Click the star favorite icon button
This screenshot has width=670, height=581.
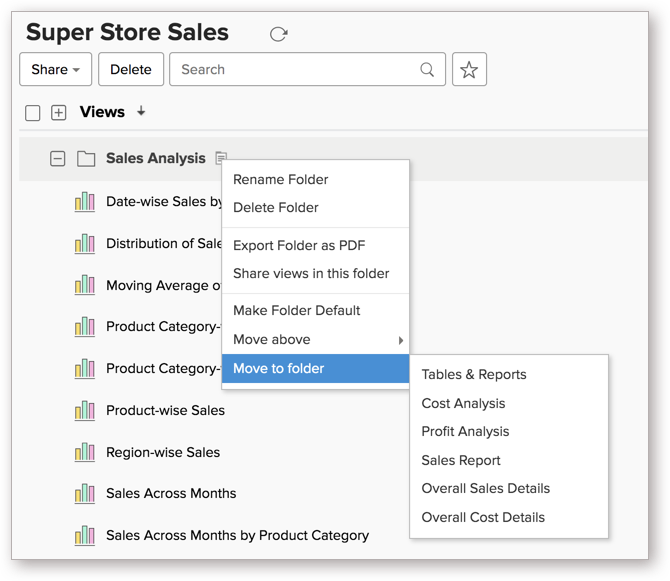[x=469, y=70]
